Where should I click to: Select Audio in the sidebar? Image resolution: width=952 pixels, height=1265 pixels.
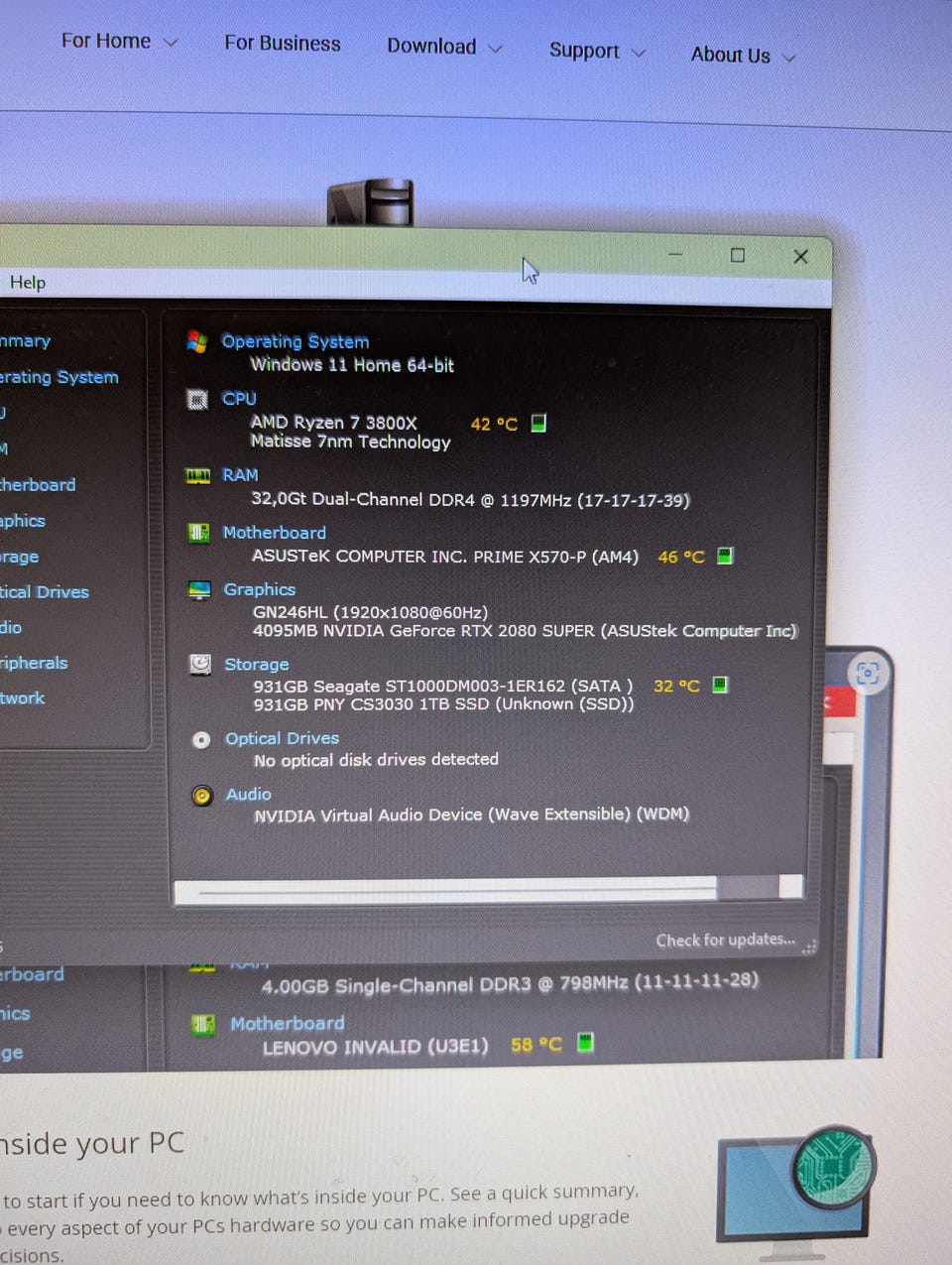(11, 628)
